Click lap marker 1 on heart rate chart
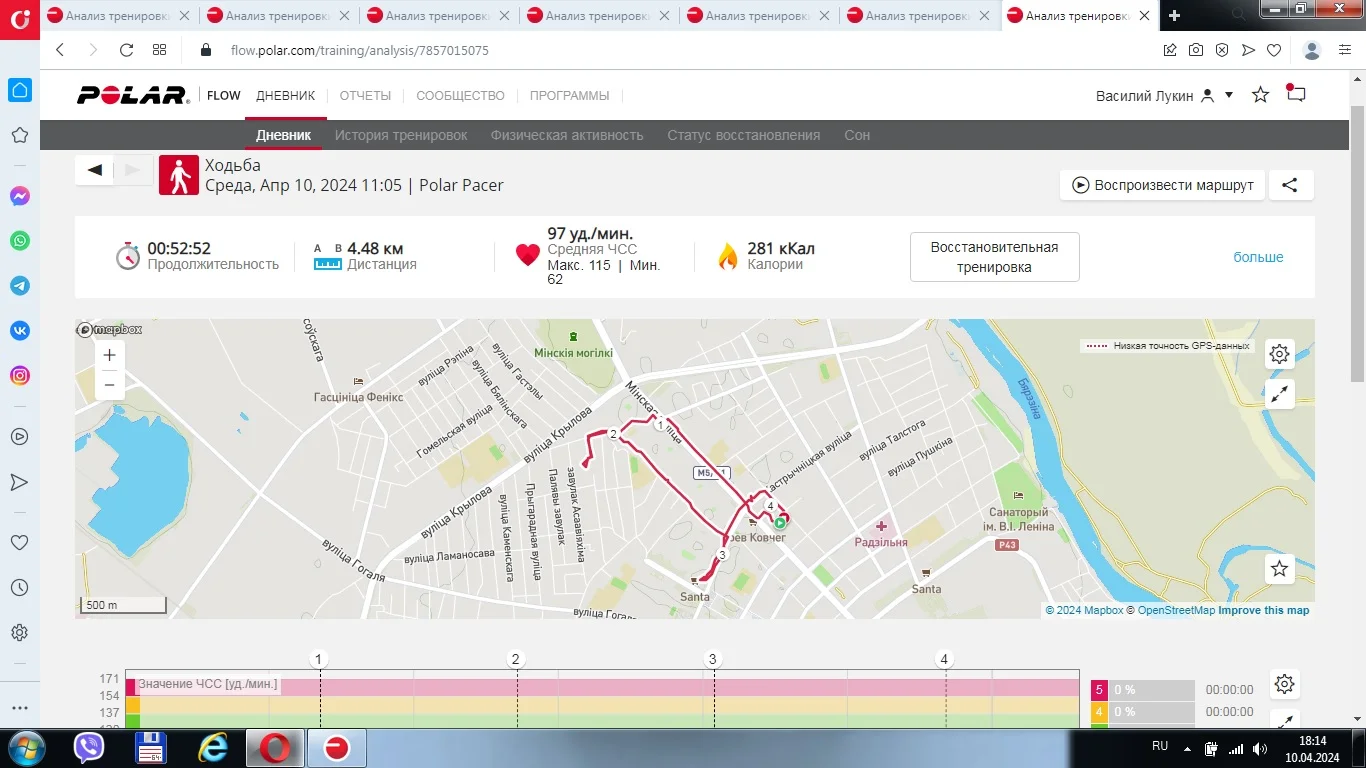This screenshot has height=768, width=1366. tap(319, 659)
